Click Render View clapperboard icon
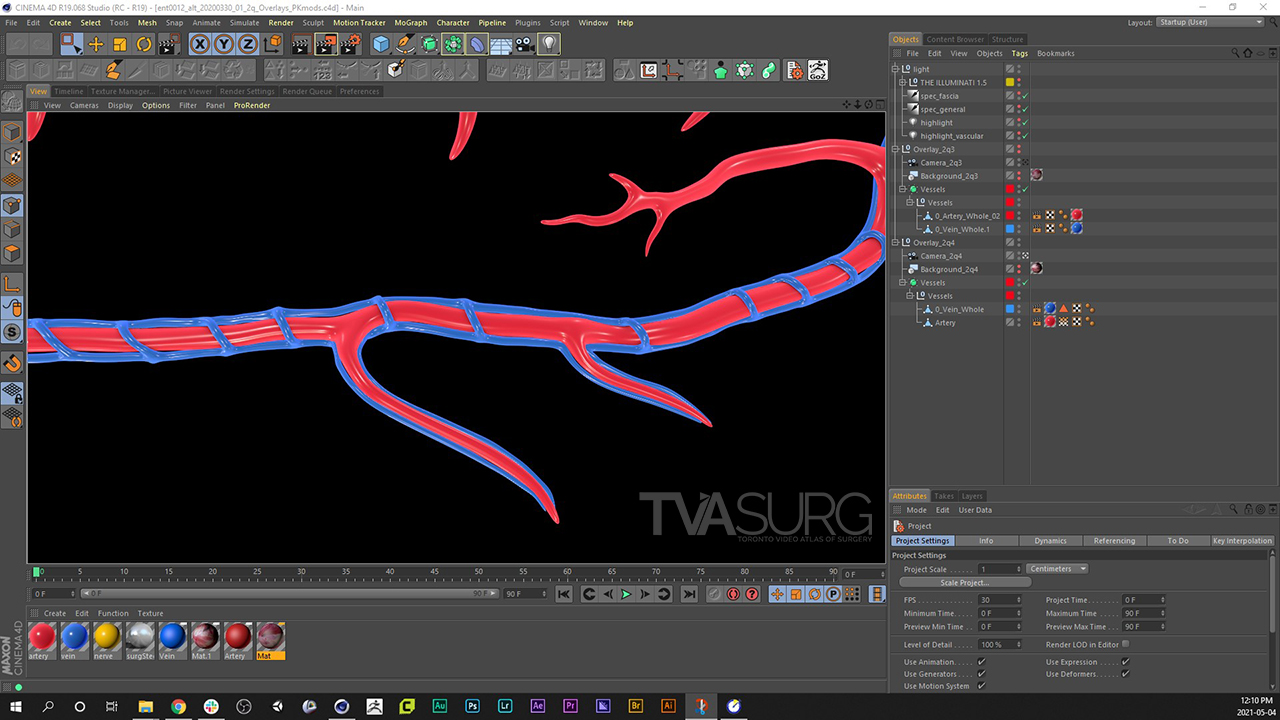The height and width of the screenshot is (720, 1280). 301,44
